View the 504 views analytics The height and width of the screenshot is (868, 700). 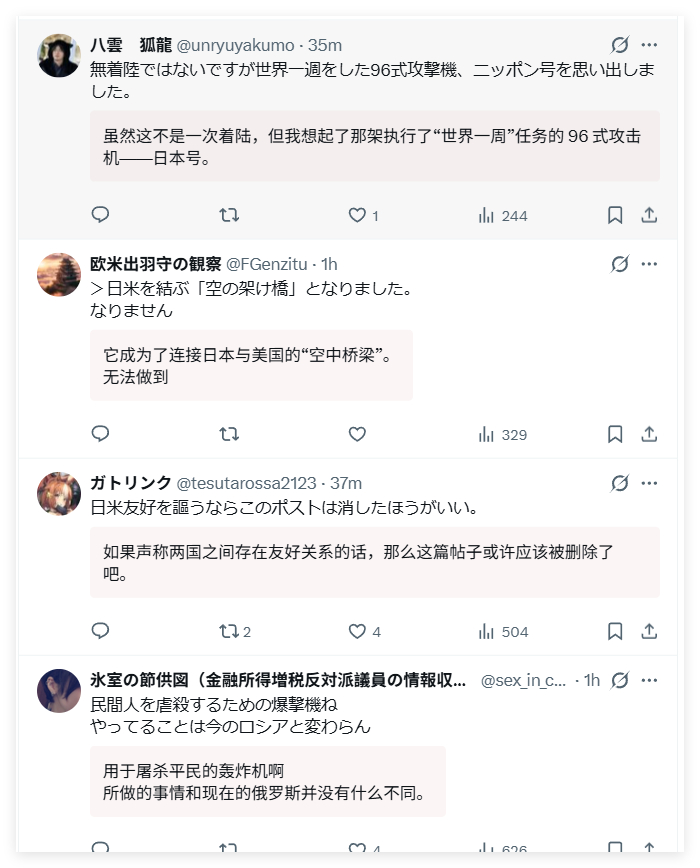tap(503, 632)
